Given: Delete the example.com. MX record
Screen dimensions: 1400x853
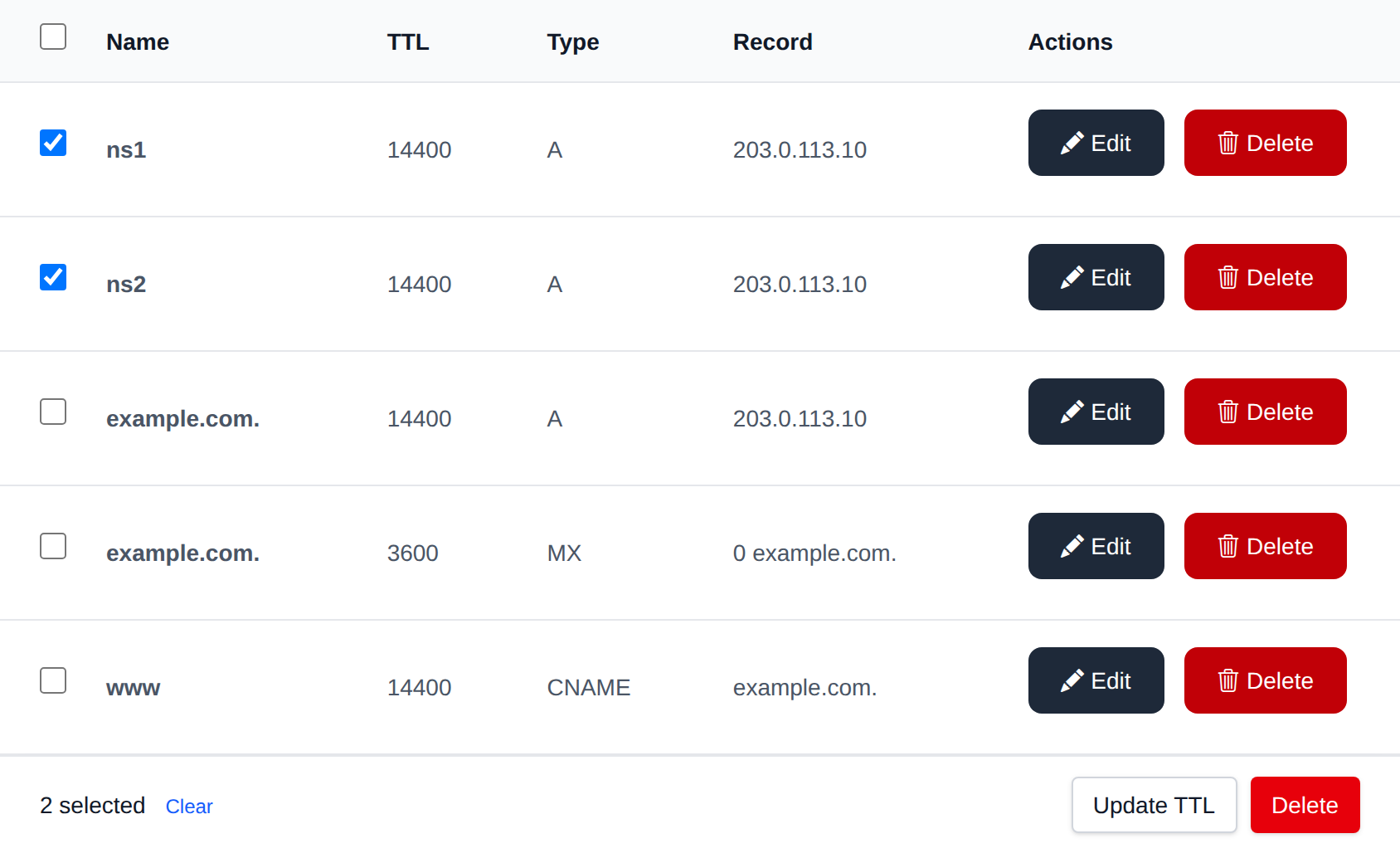Looking at the screenshot, I should (x=1265, y=546).
